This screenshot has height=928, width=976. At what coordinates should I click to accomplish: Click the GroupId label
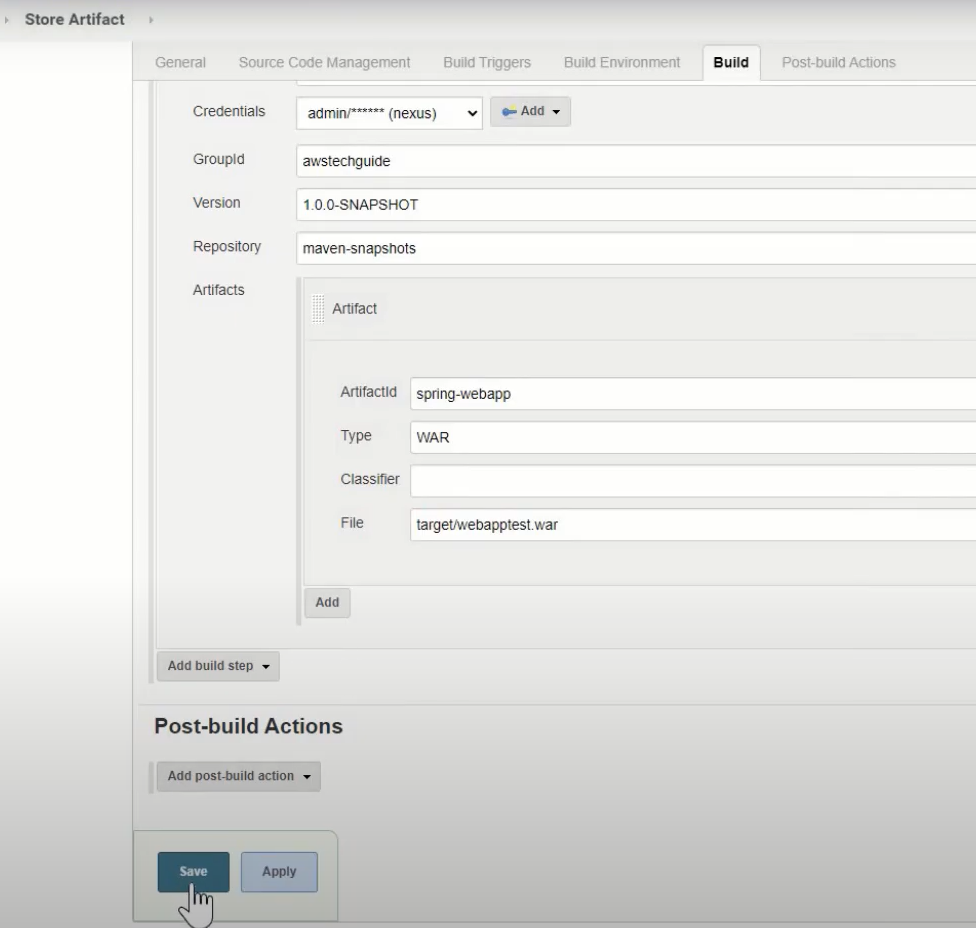(218, 159)
